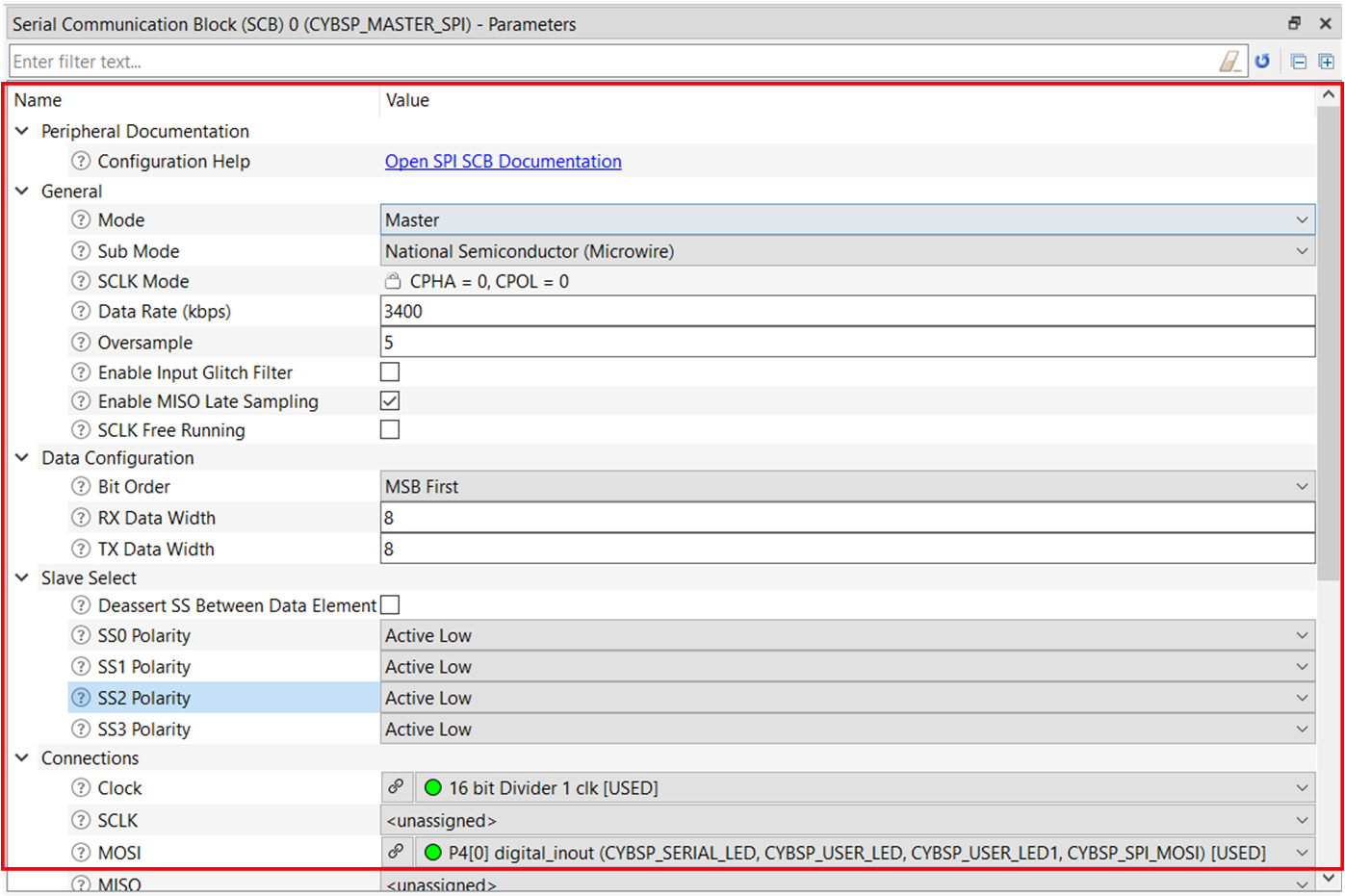Open help icon for Mode parameter

click(82, 219)
